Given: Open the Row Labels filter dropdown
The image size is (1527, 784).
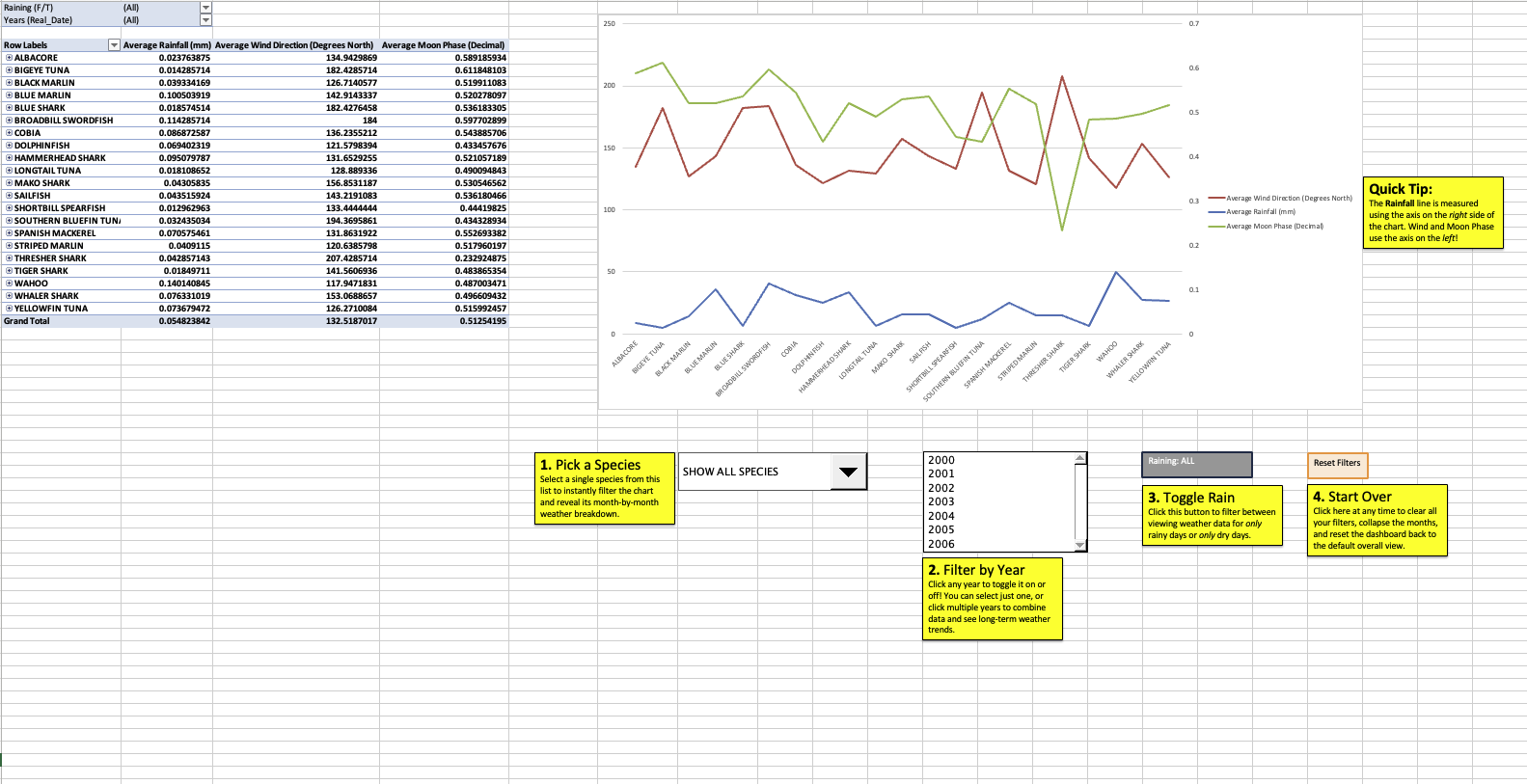Looking at the screenshot, I should [x=114, y=45].
